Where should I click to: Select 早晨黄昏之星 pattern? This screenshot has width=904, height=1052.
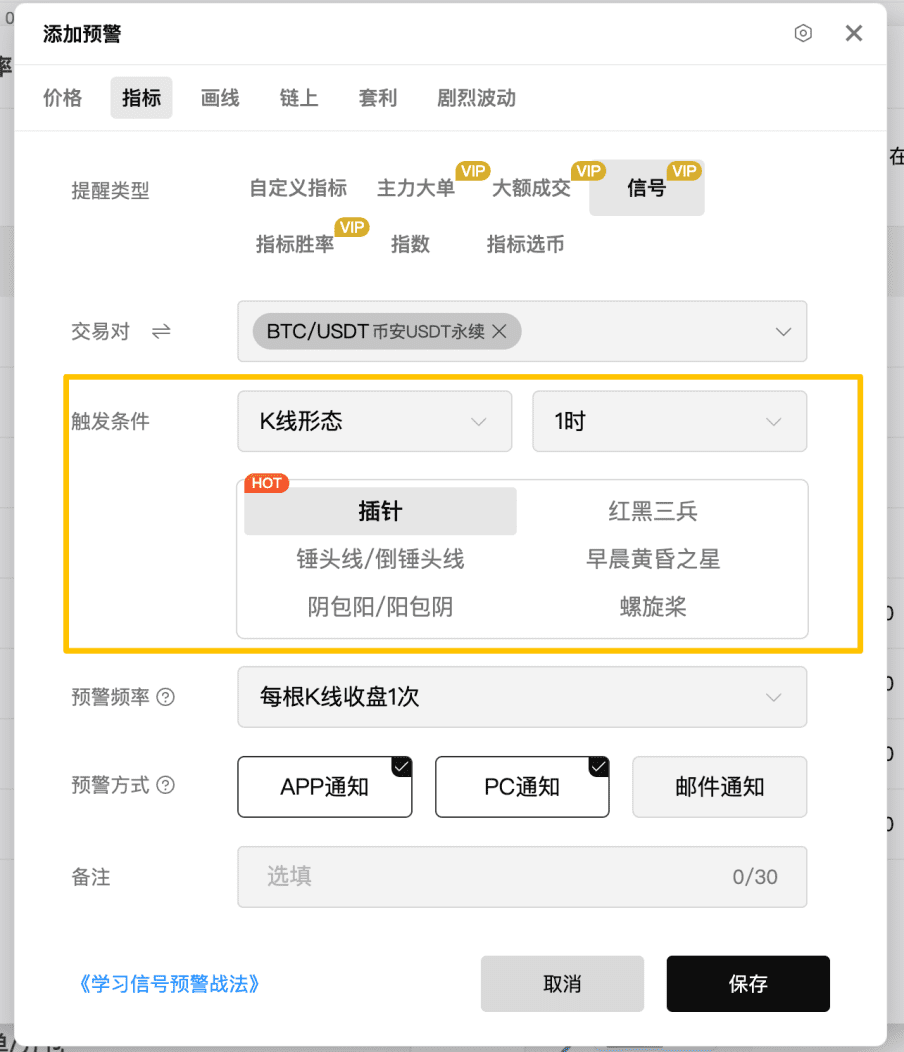click(653, 559)
